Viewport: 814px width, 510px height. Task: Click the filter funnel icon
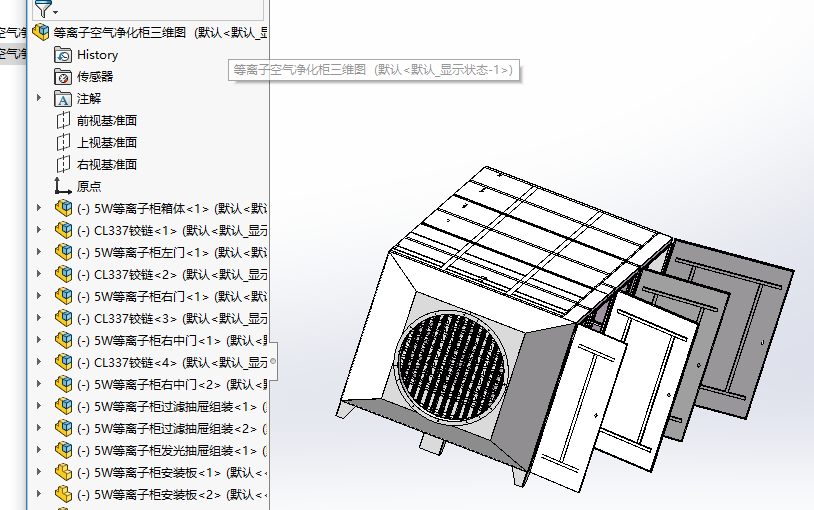click(x=43, y=9)
